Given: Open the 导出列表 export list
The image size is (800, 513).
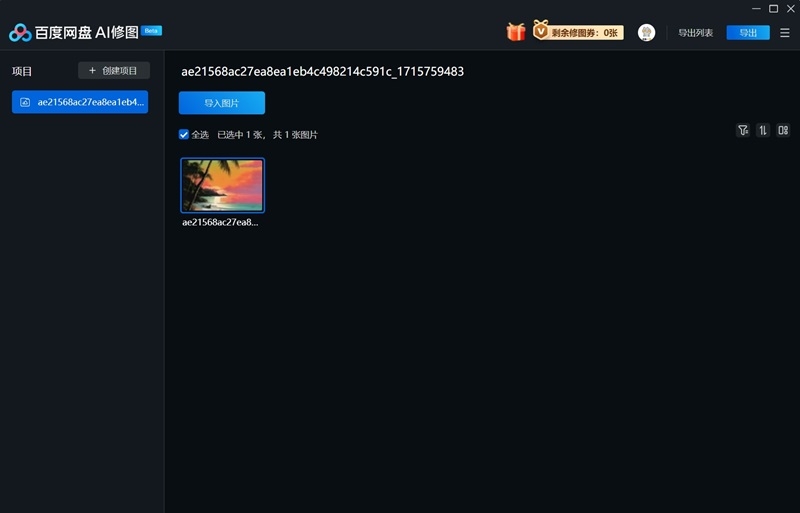Looking at the screenshot, I should pyautogui.click(x=695, y=33).
